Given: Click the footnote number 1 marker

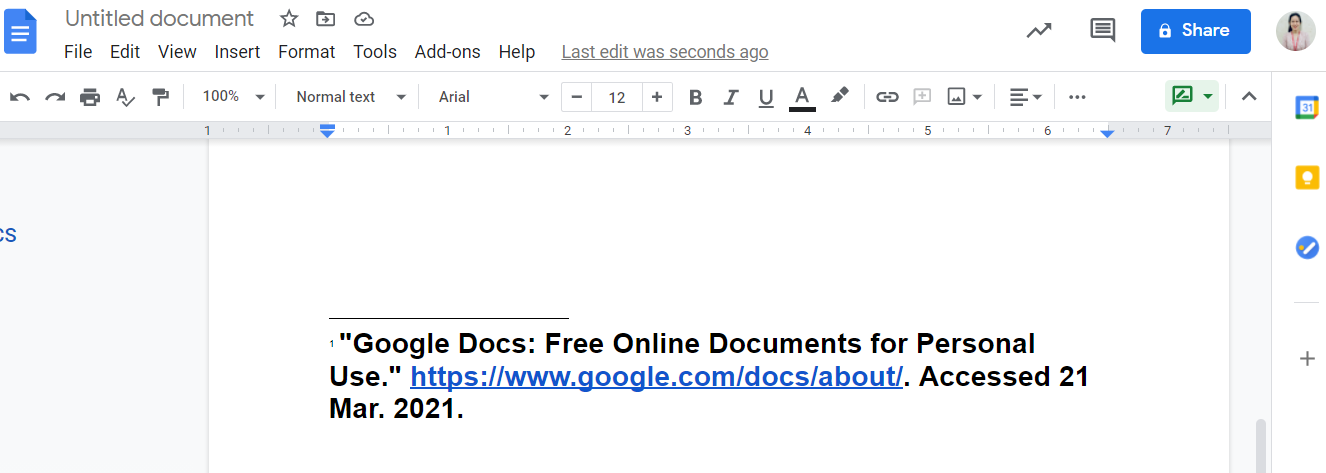Looking at the screenshot, I should coord(332,344).
